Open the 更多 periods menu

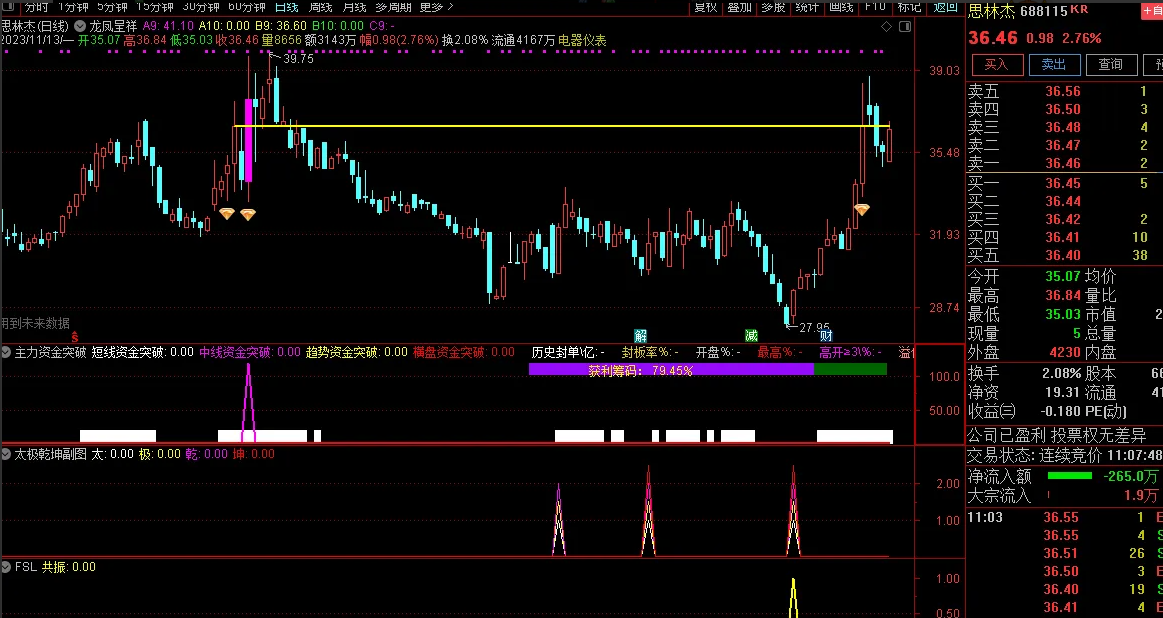[434, 7]
